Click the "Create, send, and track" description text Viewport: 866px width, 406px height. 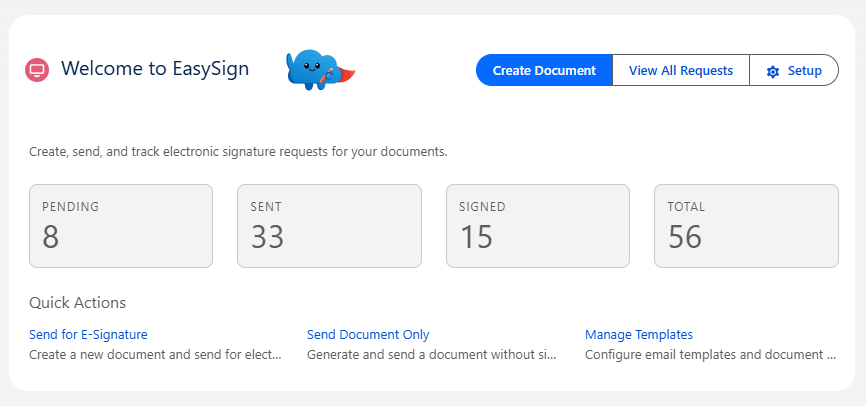(x=238, y=152)
